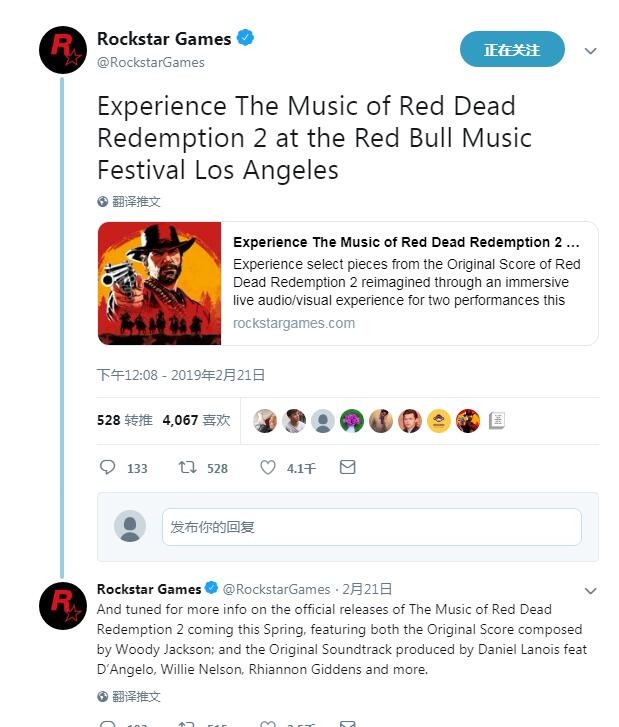Image resolution: width=619 pixels, height=727 pixels.
Task: Click the Rockstar avatar on the reply tweet
Action: (x=63, y=604)
